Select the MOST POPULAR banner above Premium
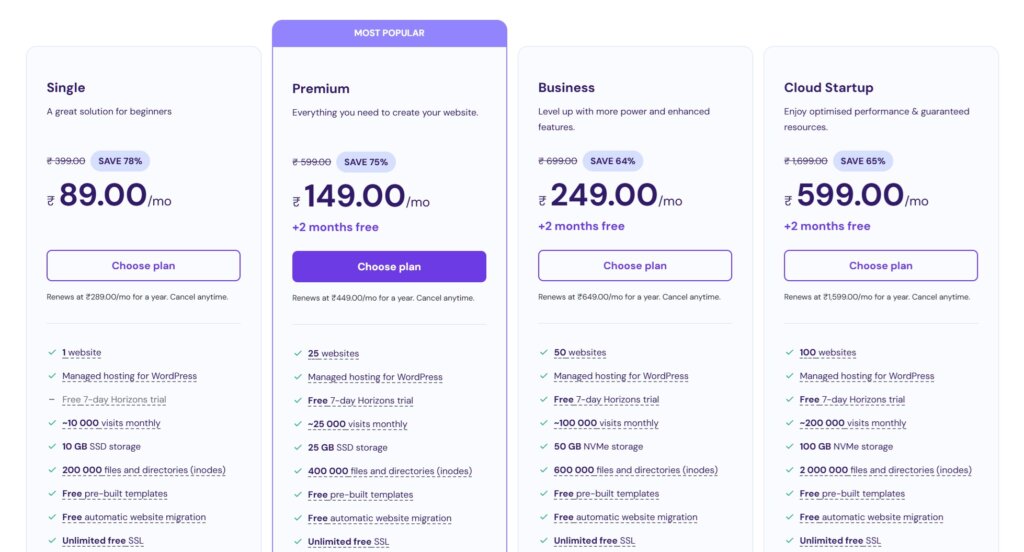 pyautogui.click(x=389, y=33)
